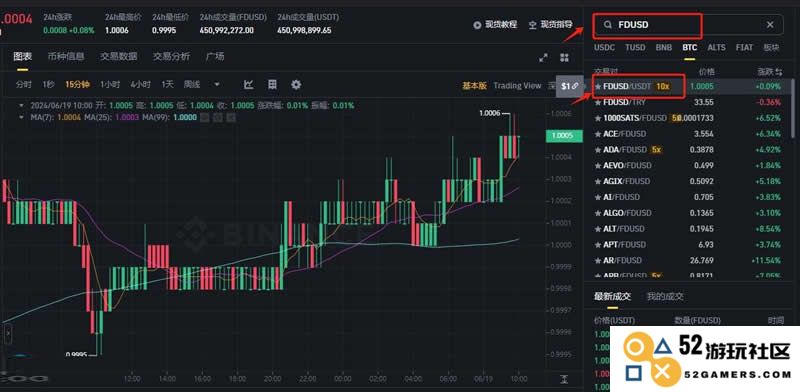Favorite the ACE/FDUSD pair with its star
The width and height of the screenshot is (800, 392).
click(598, 134)
